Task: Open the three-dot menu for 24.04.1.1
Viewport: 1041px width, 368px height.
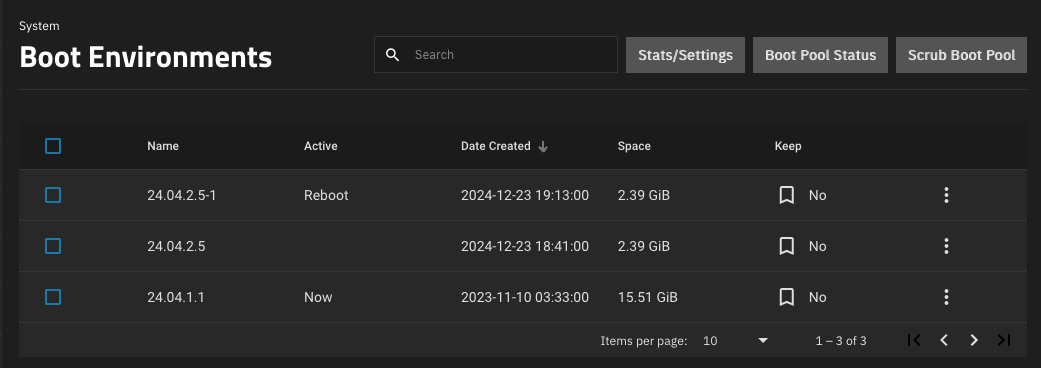Action: click(x=946, y=297)
